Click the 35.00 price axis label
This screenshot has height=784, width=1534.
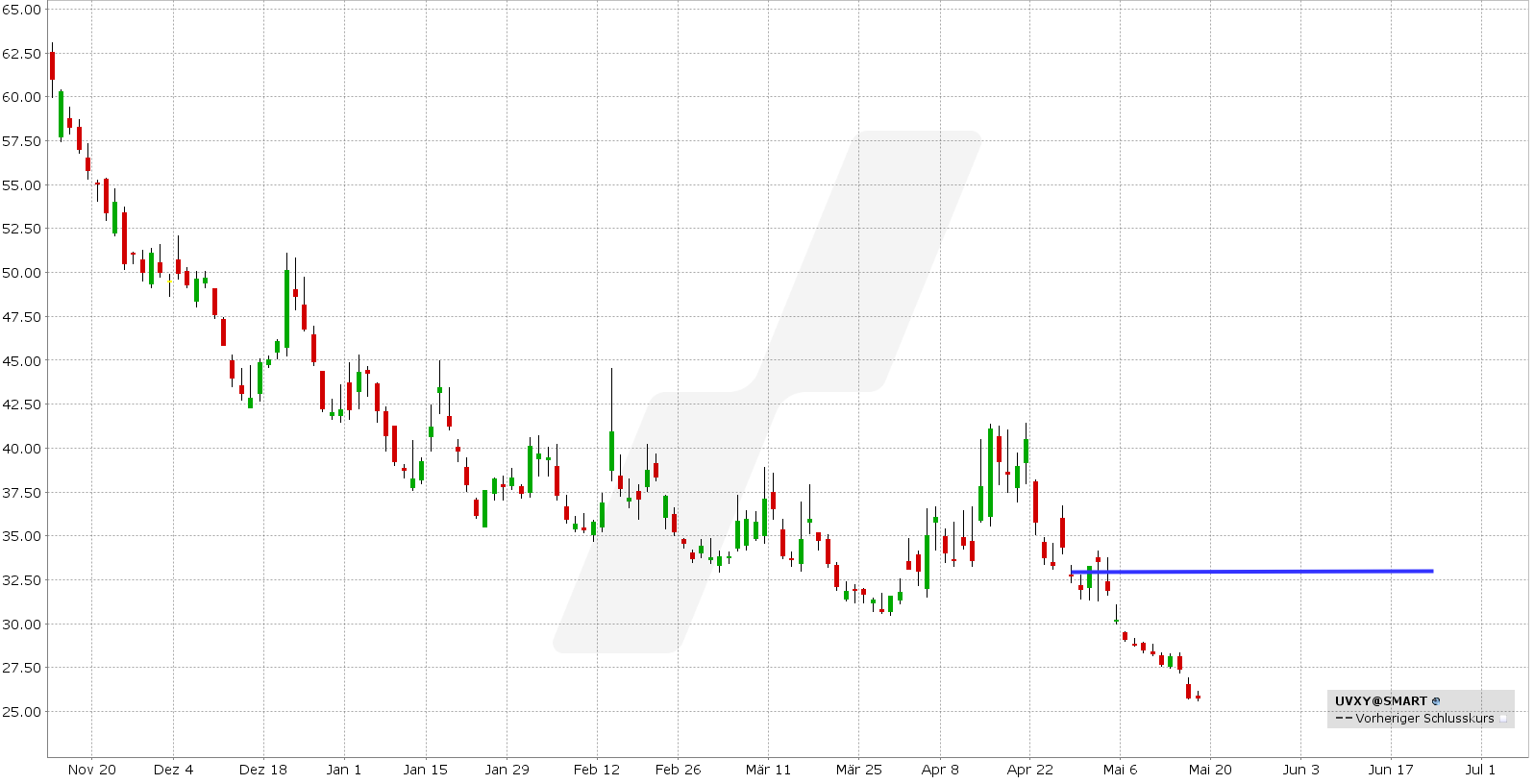pyautogui.click(x=21, y=536)
